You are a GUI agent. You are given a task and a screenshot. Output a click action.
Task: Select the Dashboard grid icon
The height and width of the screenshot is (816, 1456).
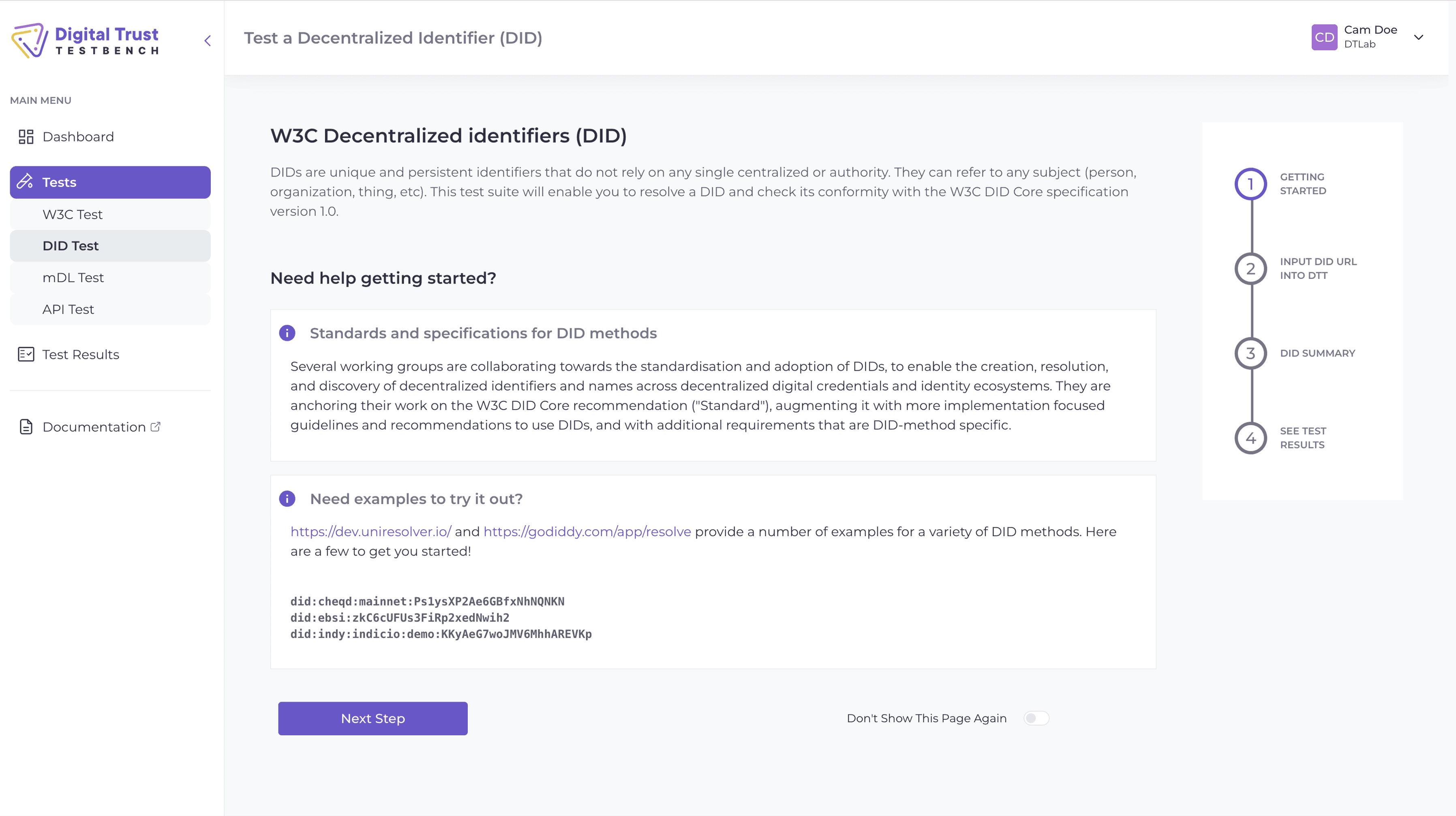pos(26,136)
